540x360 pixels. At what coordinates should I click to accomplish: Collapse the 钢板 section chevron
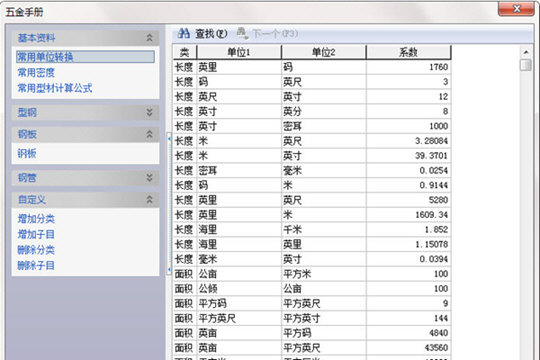pyautogui.click(x=149, y=134)
